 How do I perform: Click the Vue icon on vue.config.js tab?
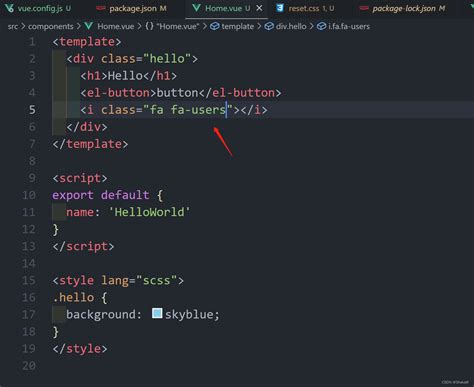point(10,8)
